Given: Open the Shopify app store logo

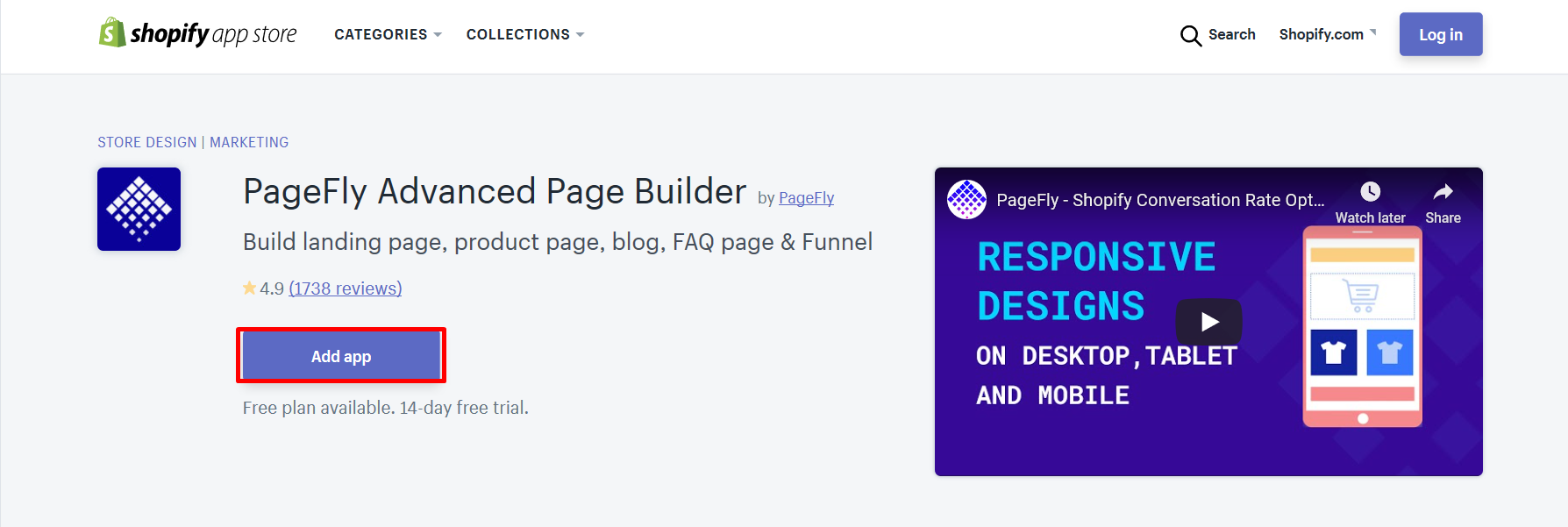Looking at the screenshot, I should [x=197, y=33].
